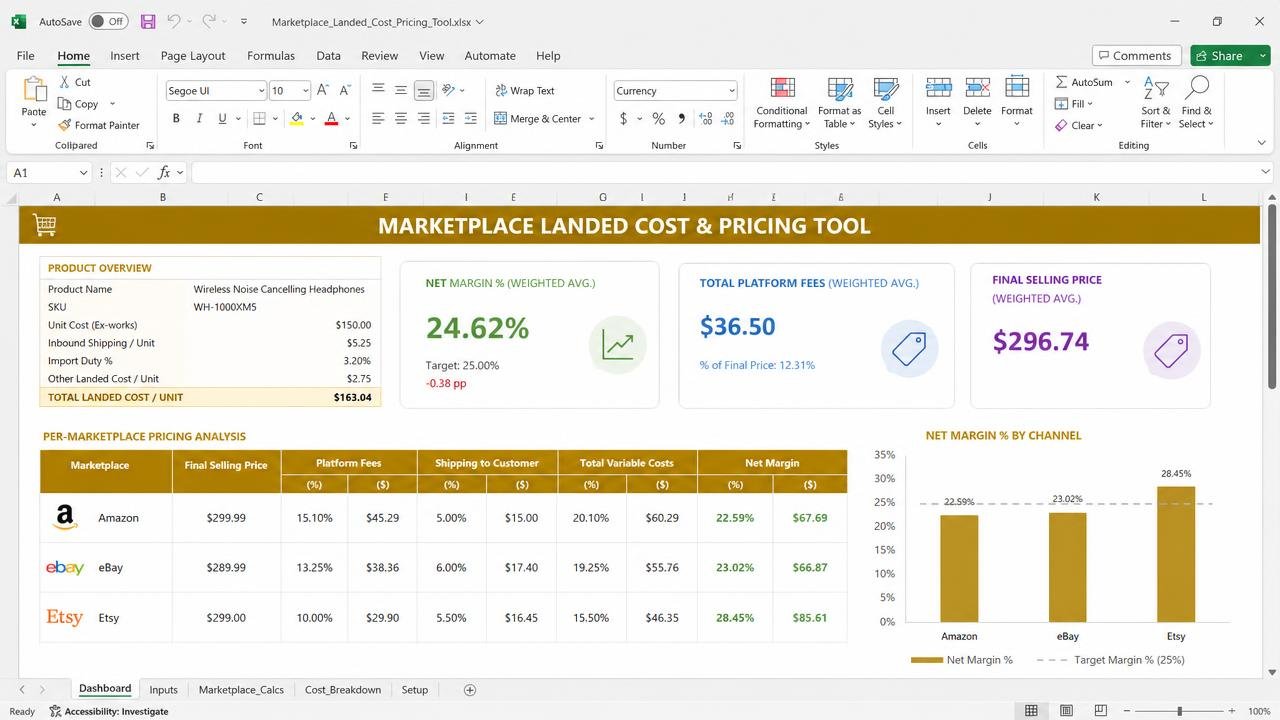Open the Clear dropdown
Image resolution: width=1280 pixels, height=720 pixels.
click(1078, 125)
